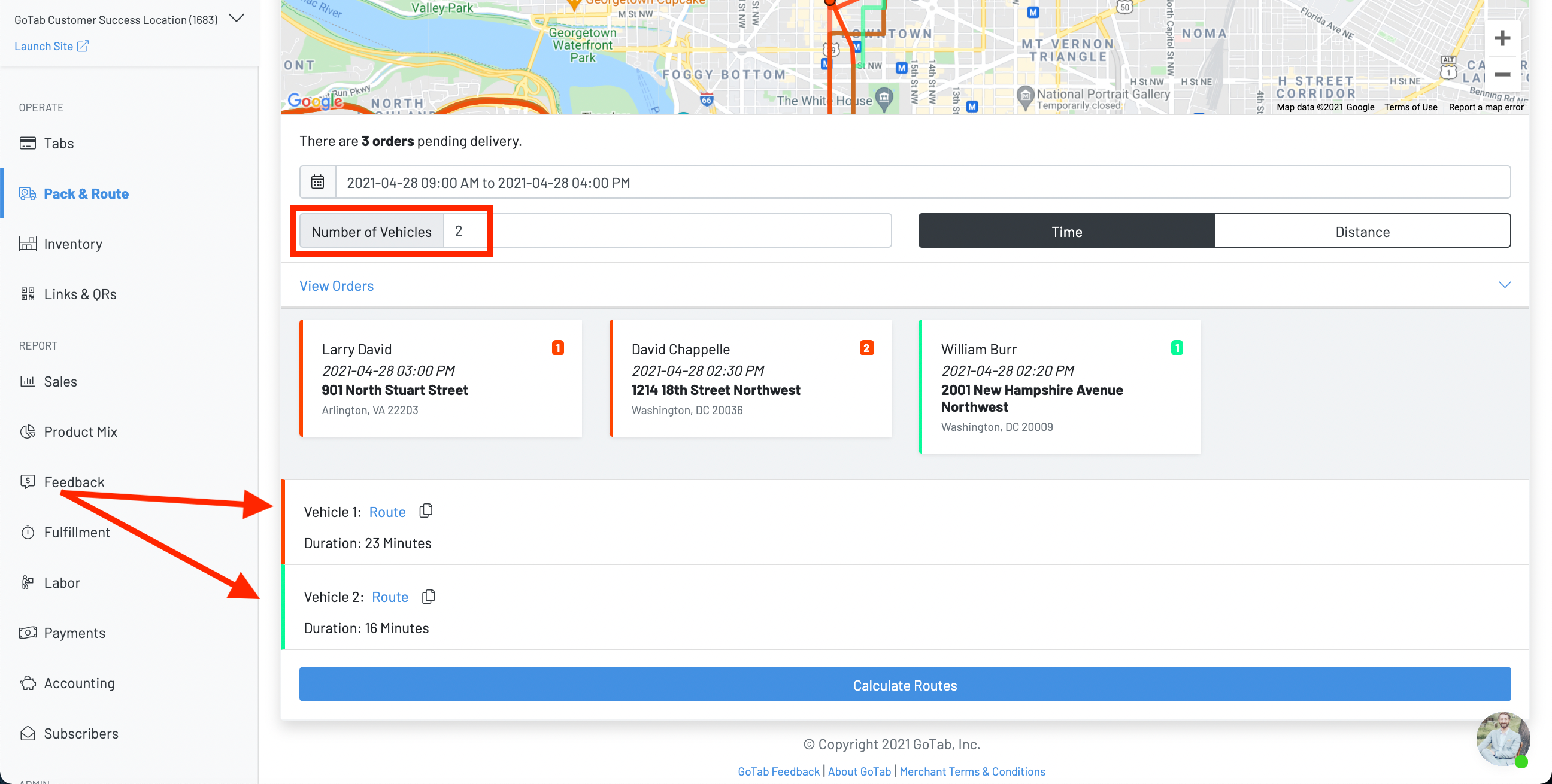Screen dimensions: 1552x784
Task: Open Product Mix report
Action: [x=80, y=431]
